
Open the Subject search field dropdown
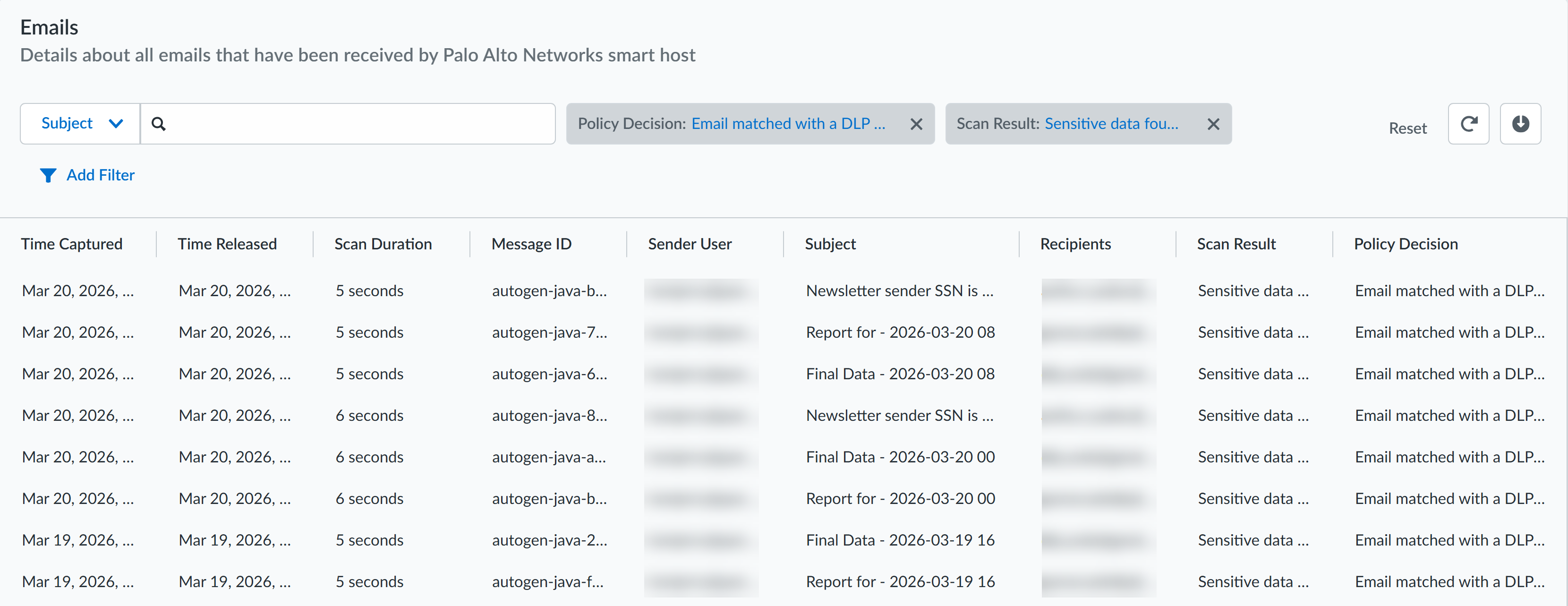click(80, 124)
